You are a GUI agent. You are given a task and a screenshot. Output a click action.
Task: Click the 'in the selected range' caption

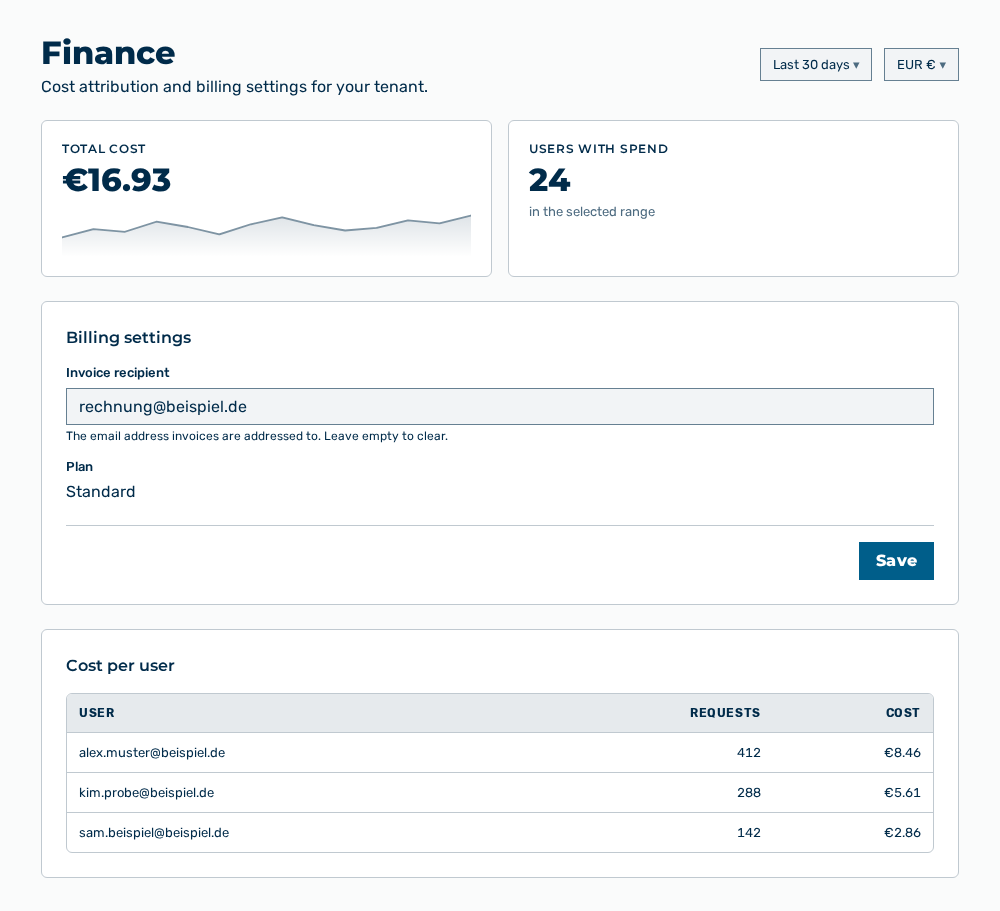pos(592,212)
